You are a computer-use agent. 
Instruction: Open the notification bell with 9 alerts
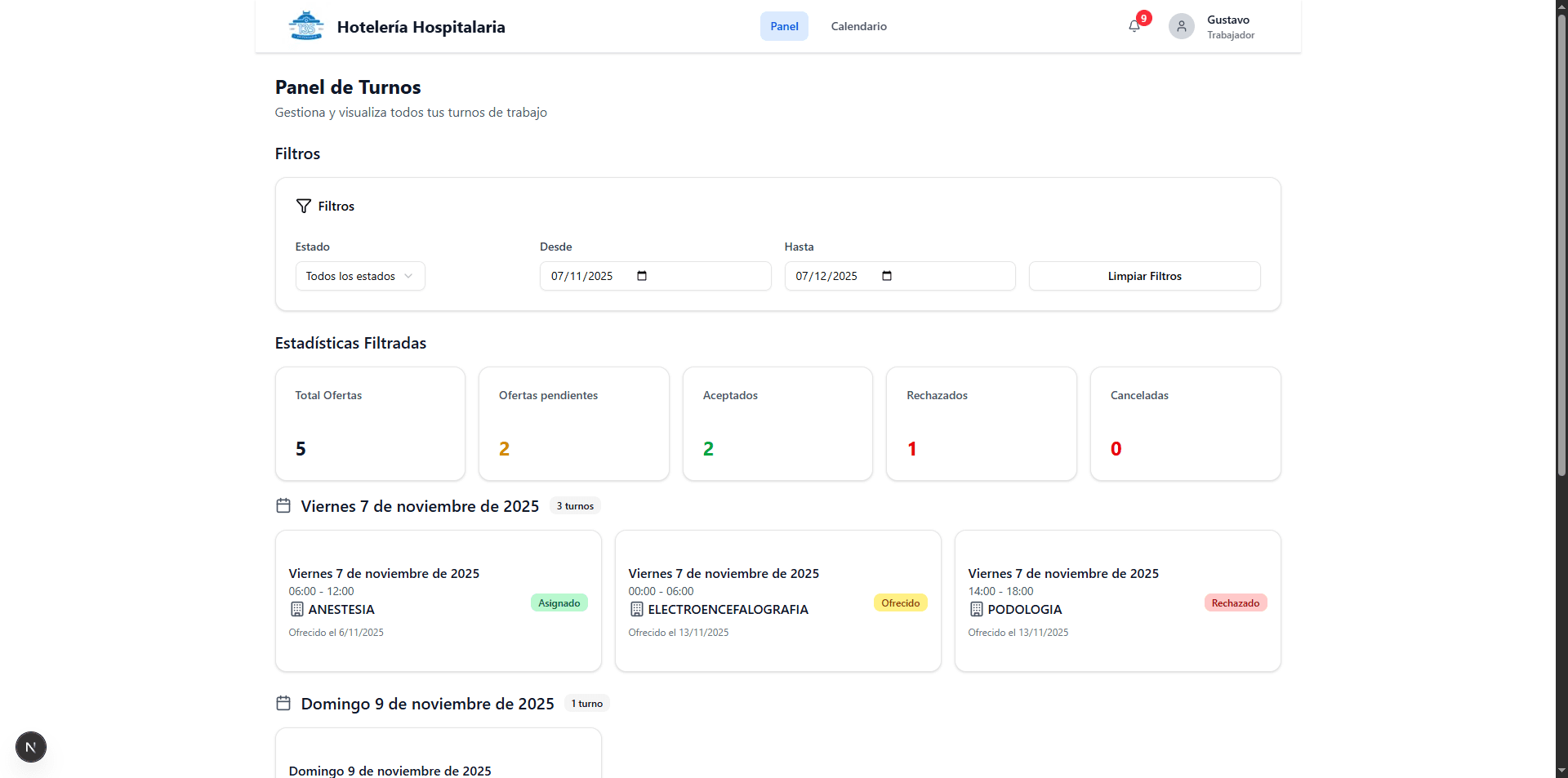coord(1134,26)
